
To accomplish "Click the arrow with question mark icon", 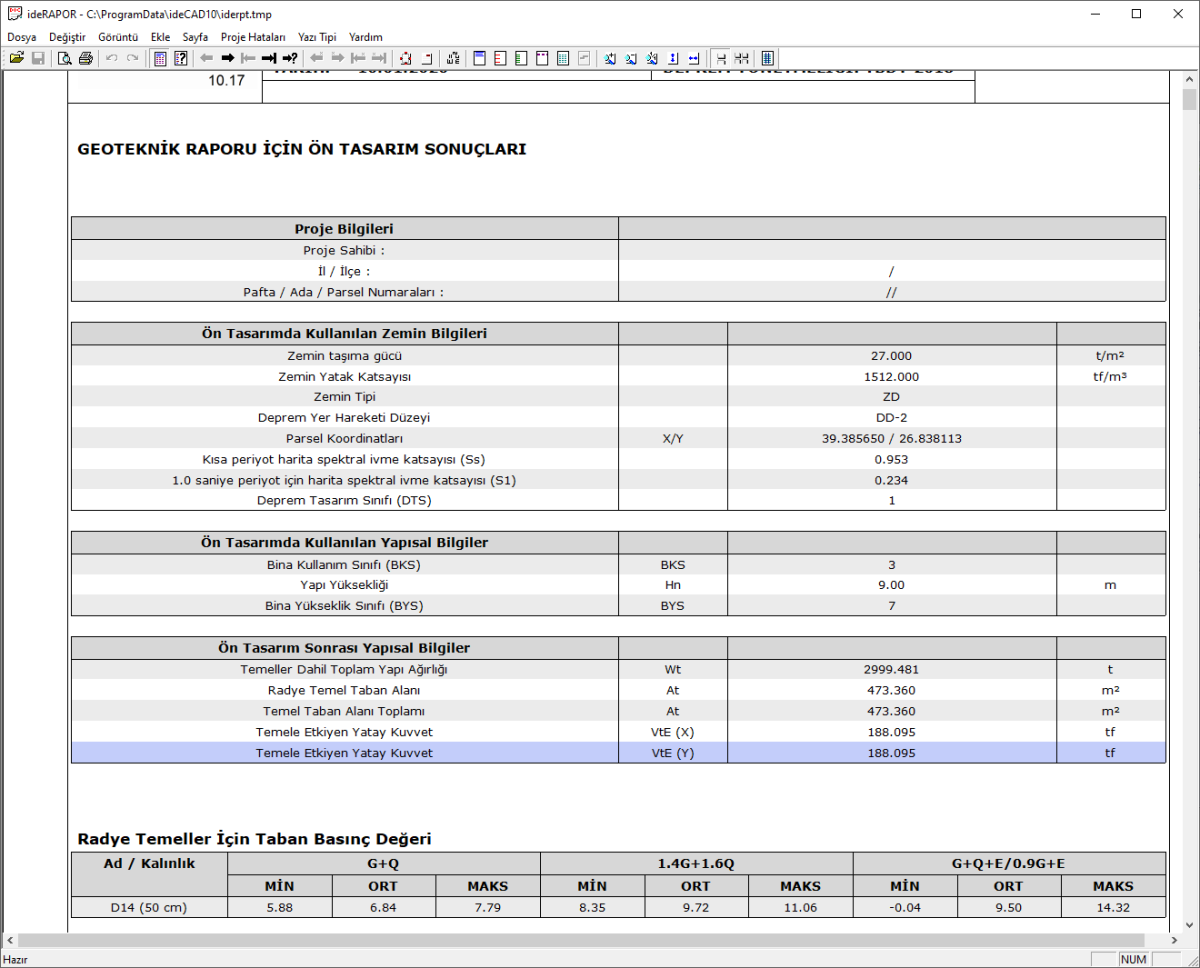I will point(290,58).
